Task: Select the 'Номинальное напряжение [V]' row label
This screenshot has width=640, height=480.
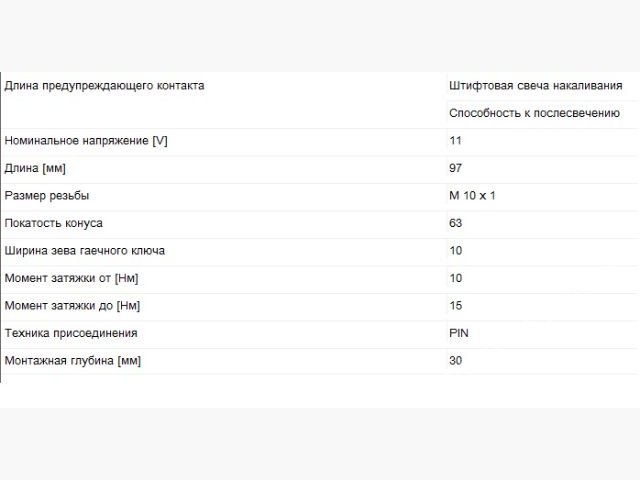Action: click(x=86, y=141)
